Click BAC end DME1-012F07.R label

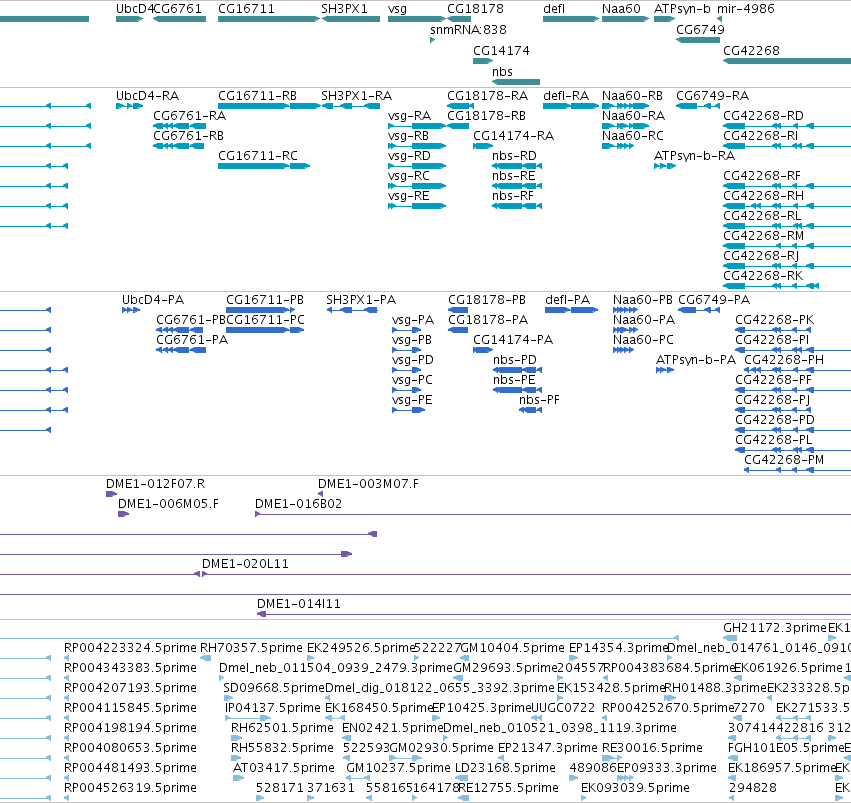point(155,483)
